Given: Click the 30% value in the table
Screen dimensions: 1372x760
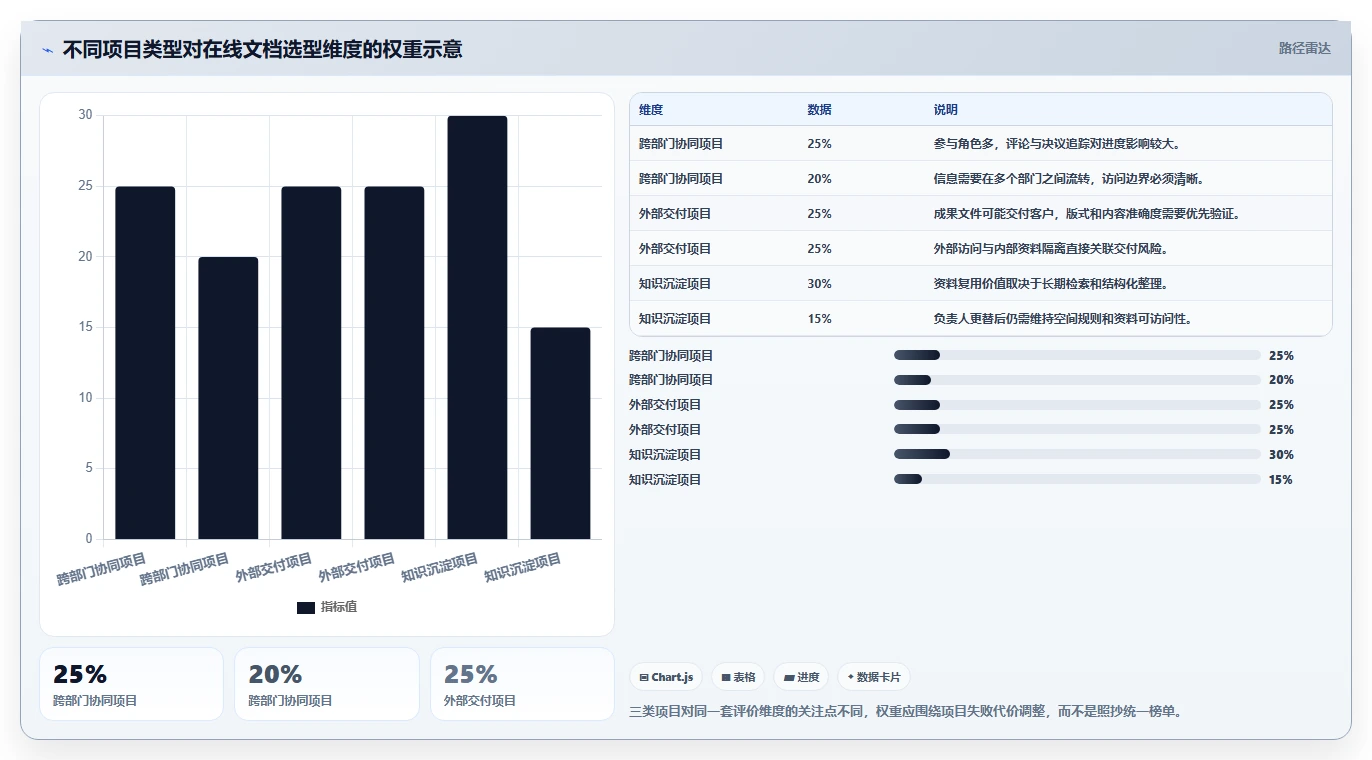Looking at the screenshot, I should pos(819,284).
